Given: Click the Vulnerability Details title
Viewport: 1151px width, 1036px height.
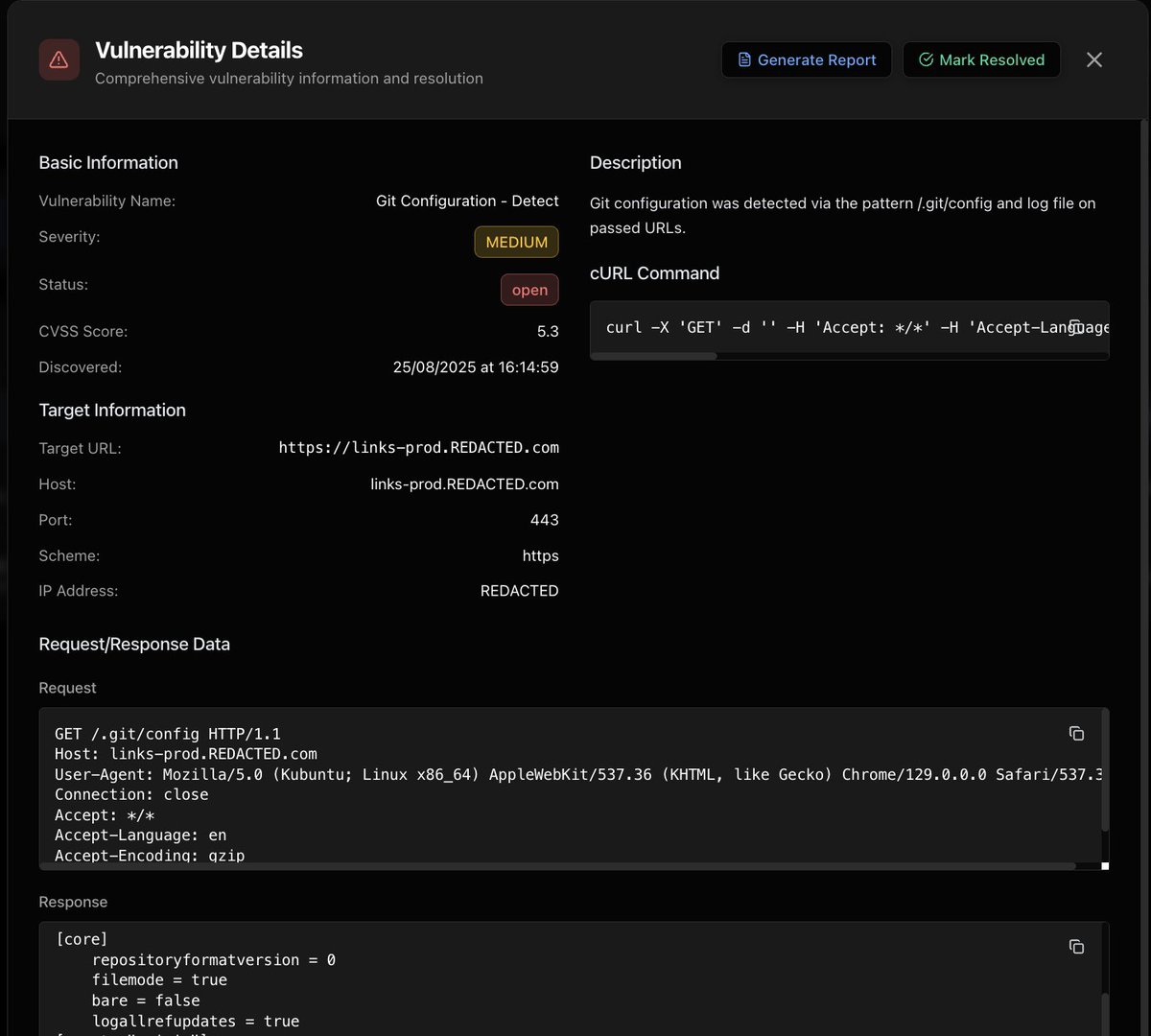Looking at the screenshot, I should click(199, 50).
